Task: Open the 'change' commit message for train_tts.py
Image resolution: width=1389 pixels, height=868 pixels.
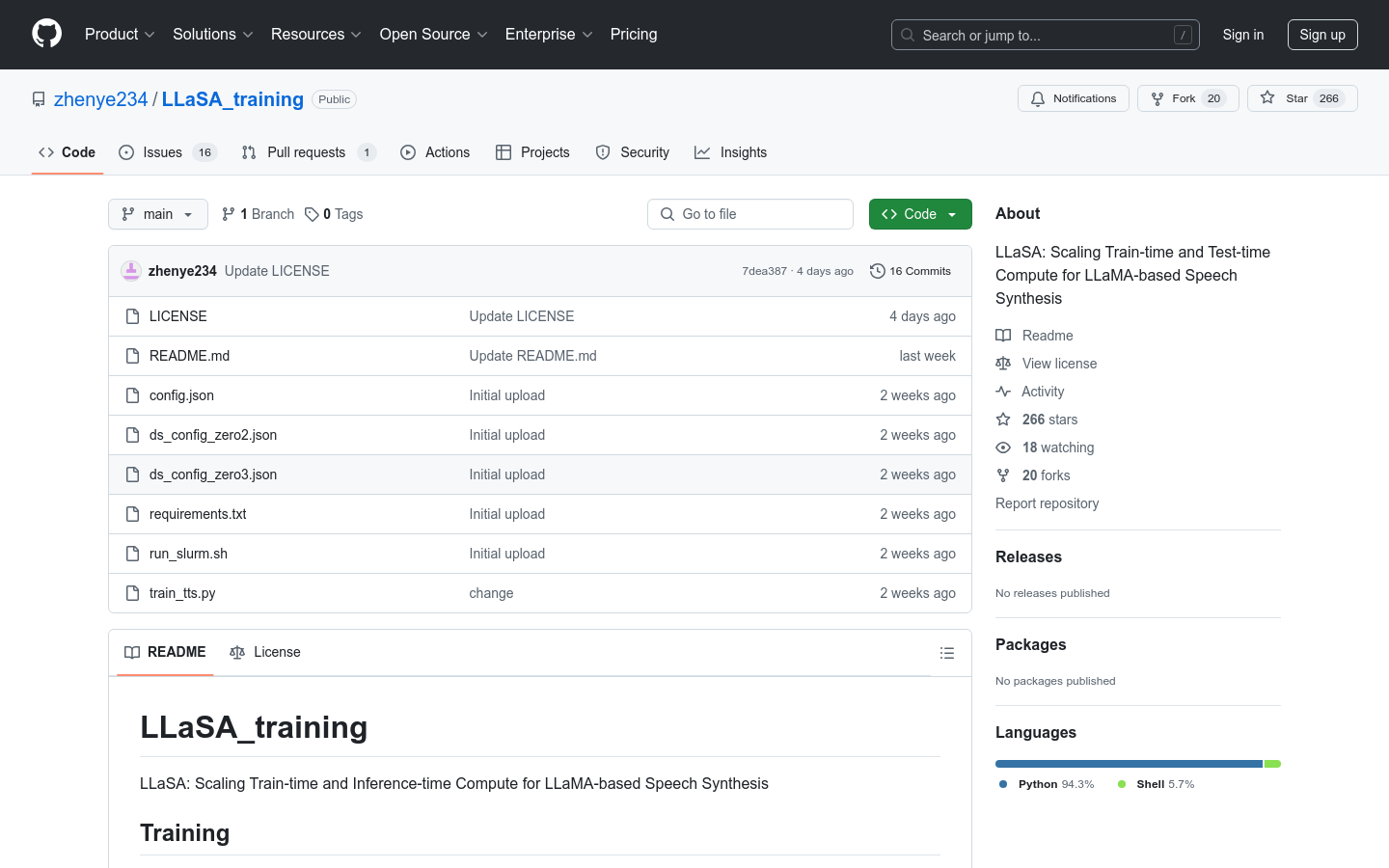Action: (491, 593)
